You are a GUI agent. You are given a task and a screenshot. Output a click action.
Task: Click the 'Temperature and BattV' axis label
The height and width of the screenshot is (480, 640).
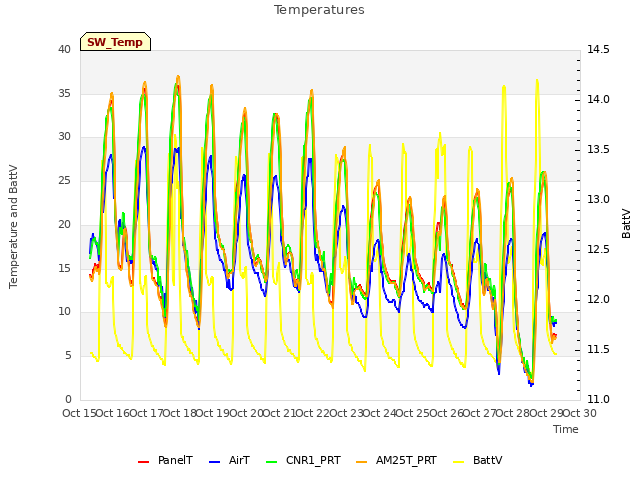13,227
